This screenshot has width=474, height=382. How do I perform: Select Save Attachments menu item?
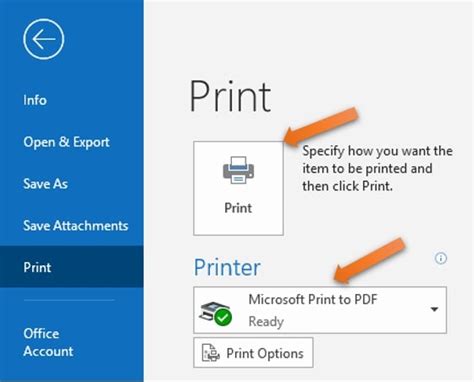pyautogui.click(x=76, y=226)
